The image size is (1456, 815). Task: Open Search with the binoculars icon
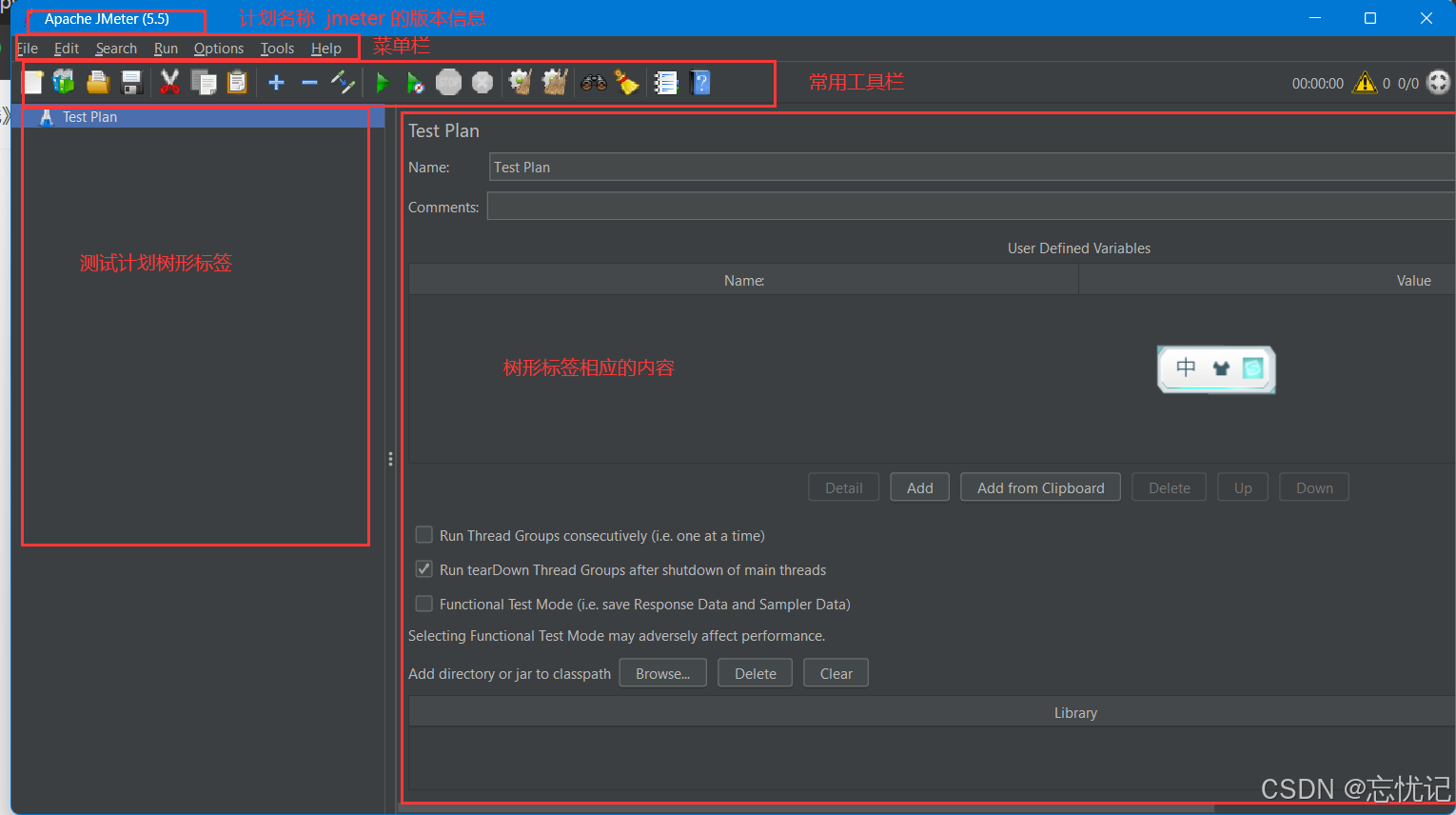click(x=594, y=83)
